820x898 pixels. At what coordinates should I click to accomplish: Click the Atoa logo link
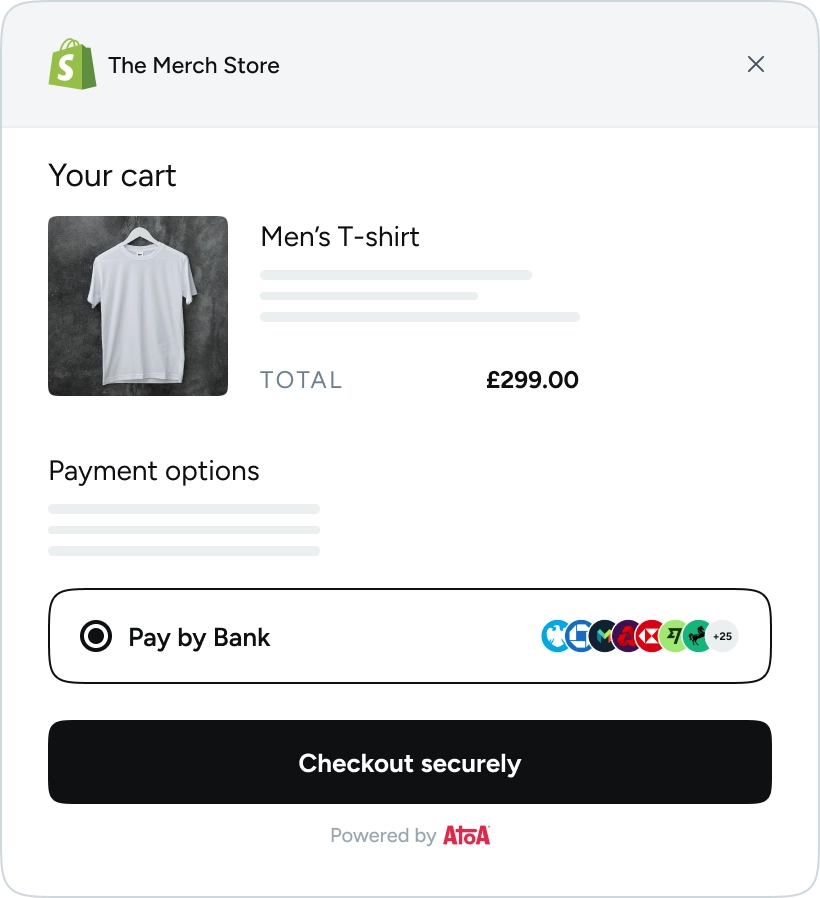466,835
